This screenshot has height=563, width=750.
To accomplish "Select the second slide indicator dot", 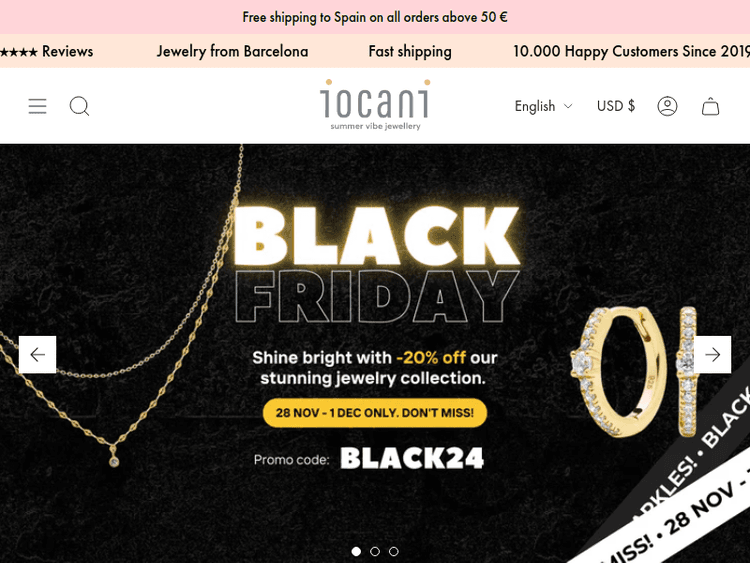I will tap(375, 551).
